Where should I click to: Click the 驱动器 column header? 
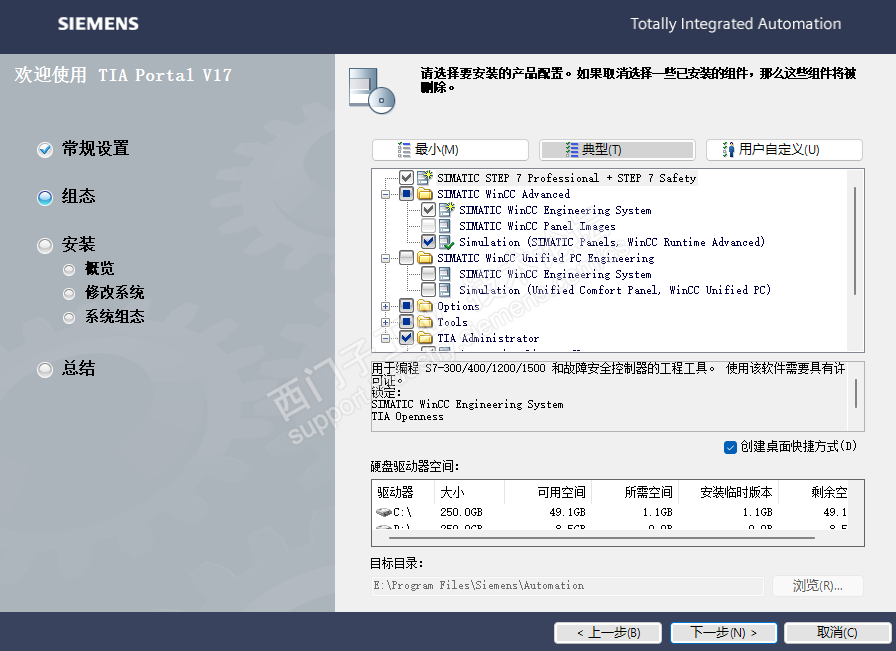(x=403, y=492)
